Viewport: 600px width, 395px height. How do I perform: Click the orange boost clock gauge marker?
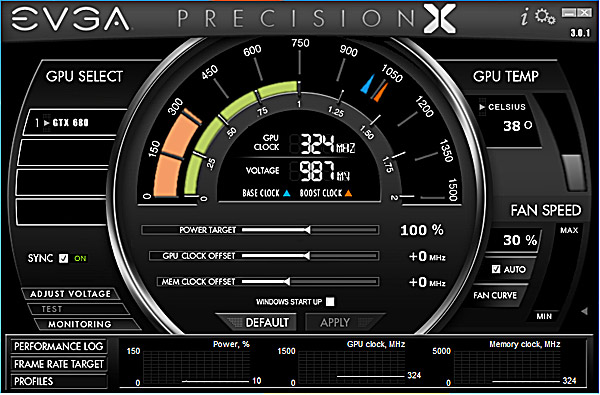[x=381, y=92]
